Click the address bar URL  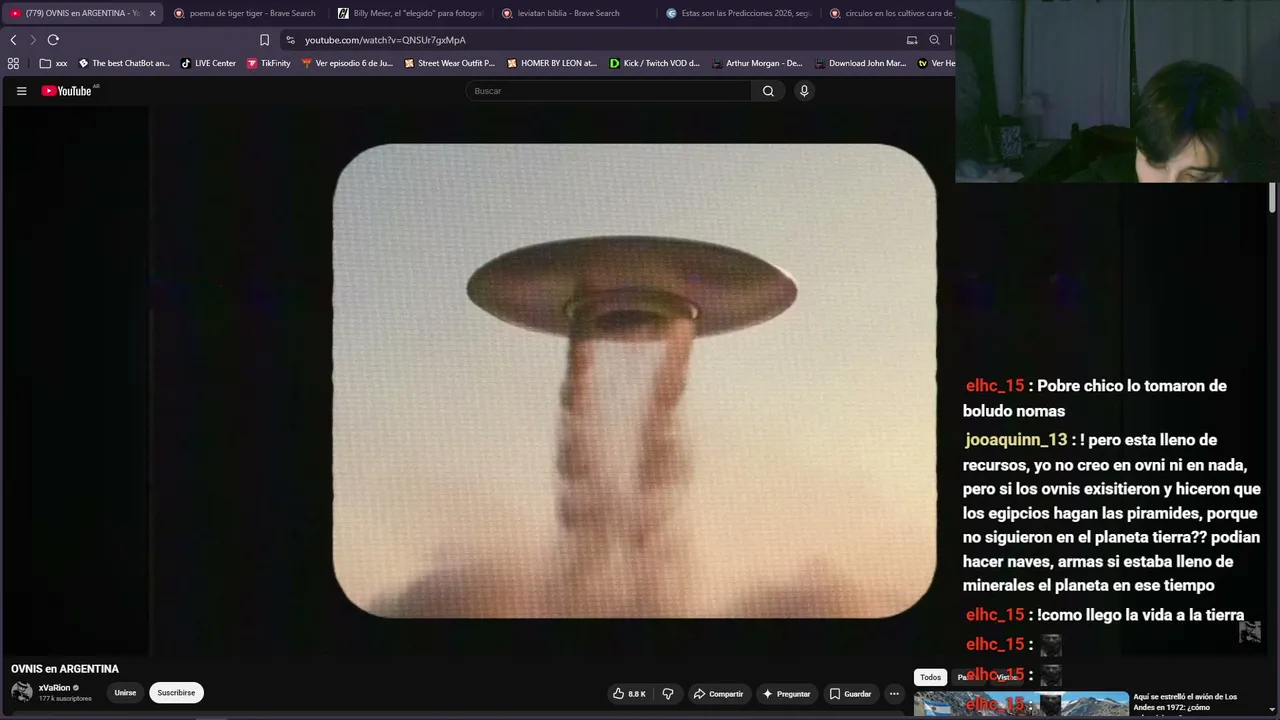pyautogui.click(x=385, y=40)
